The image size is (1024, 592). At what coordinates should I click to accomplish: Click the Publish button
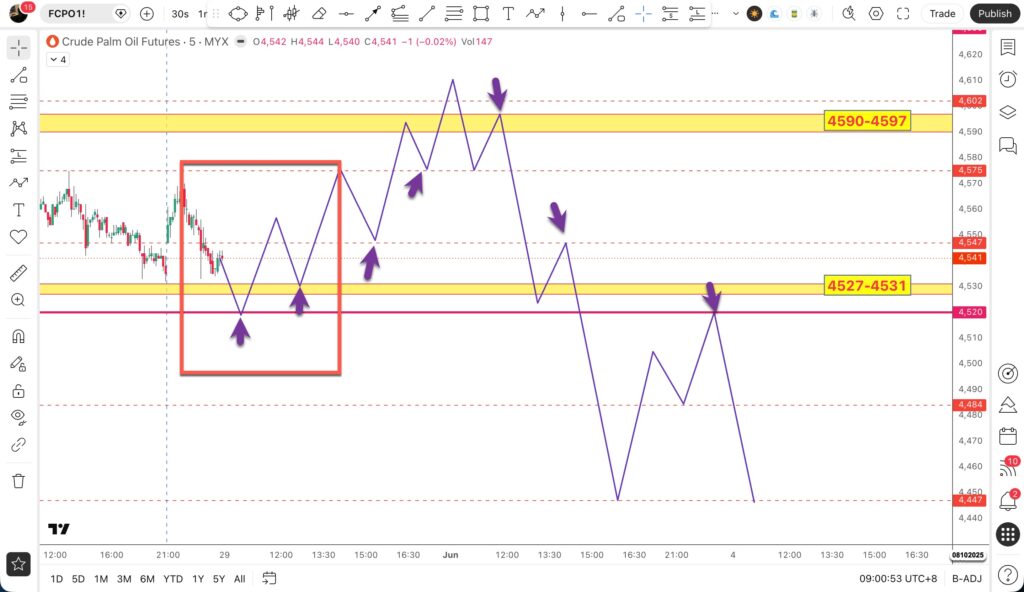[x=994, y=14]
